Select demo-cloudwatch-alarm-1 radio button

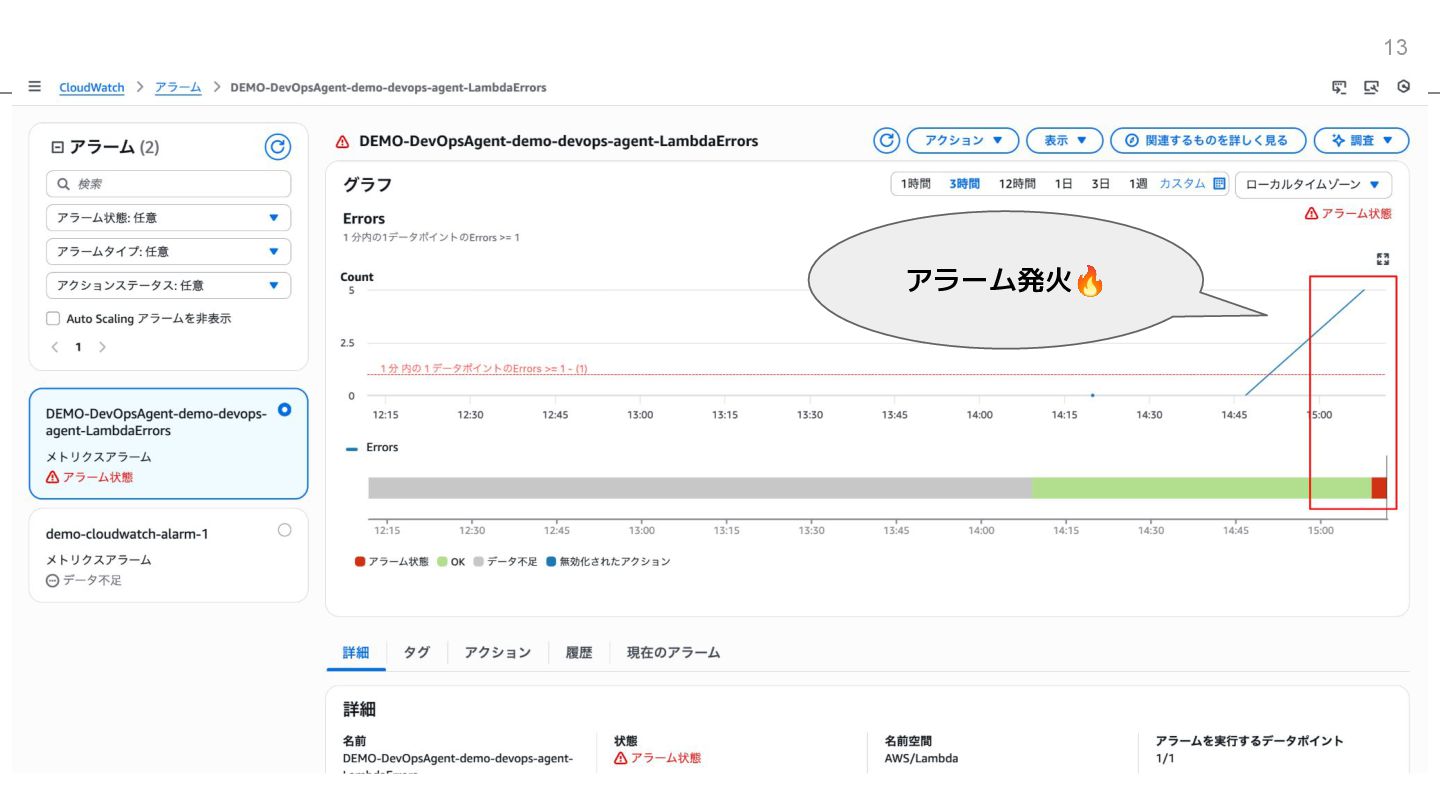(x=285, y=530)
